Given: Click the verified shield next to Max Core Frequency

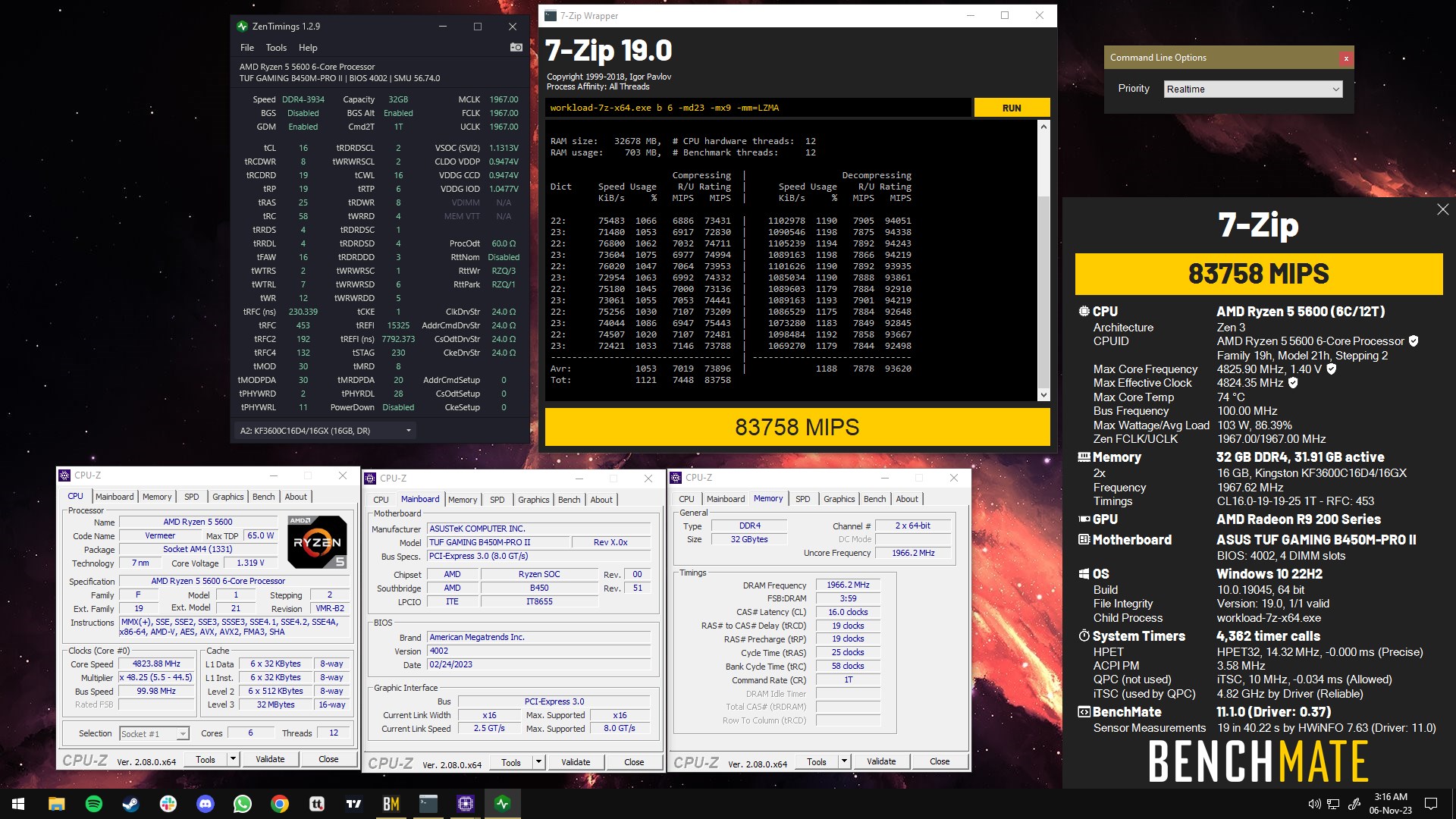Looking at the screenshot, I should 1332,369.
